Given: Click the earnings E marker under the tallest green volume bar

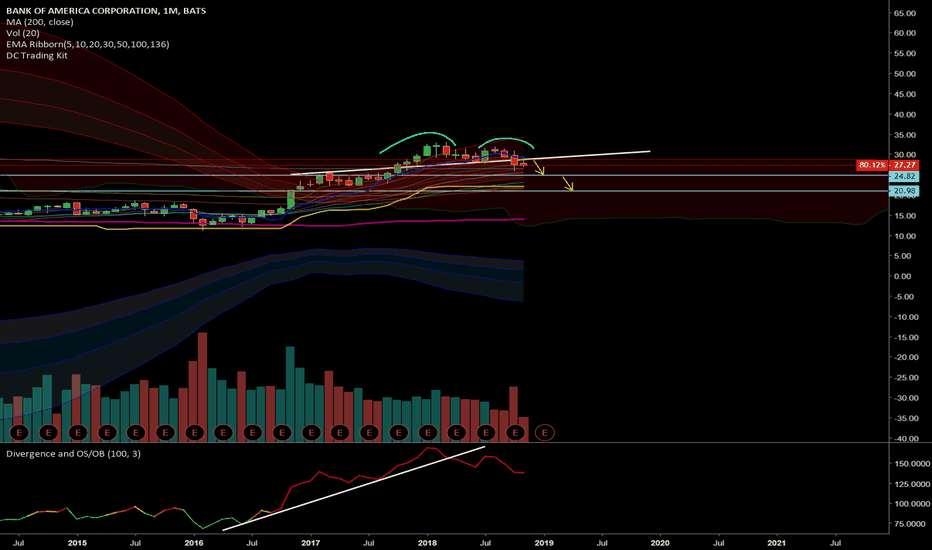Looking at the screenshot, I should click(x=282, y=432).
